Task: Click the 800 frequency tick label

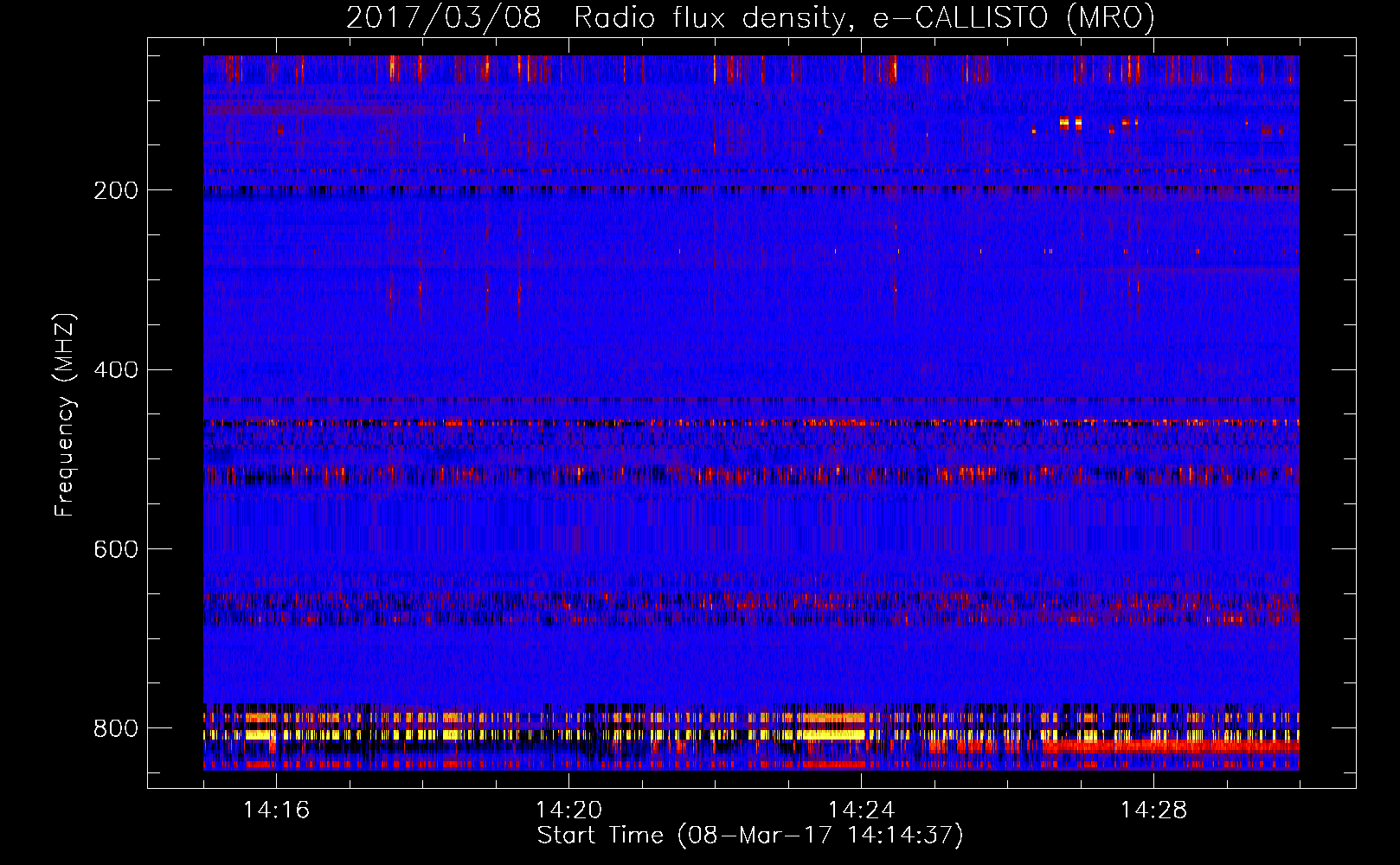Action: tap(116, 728)
